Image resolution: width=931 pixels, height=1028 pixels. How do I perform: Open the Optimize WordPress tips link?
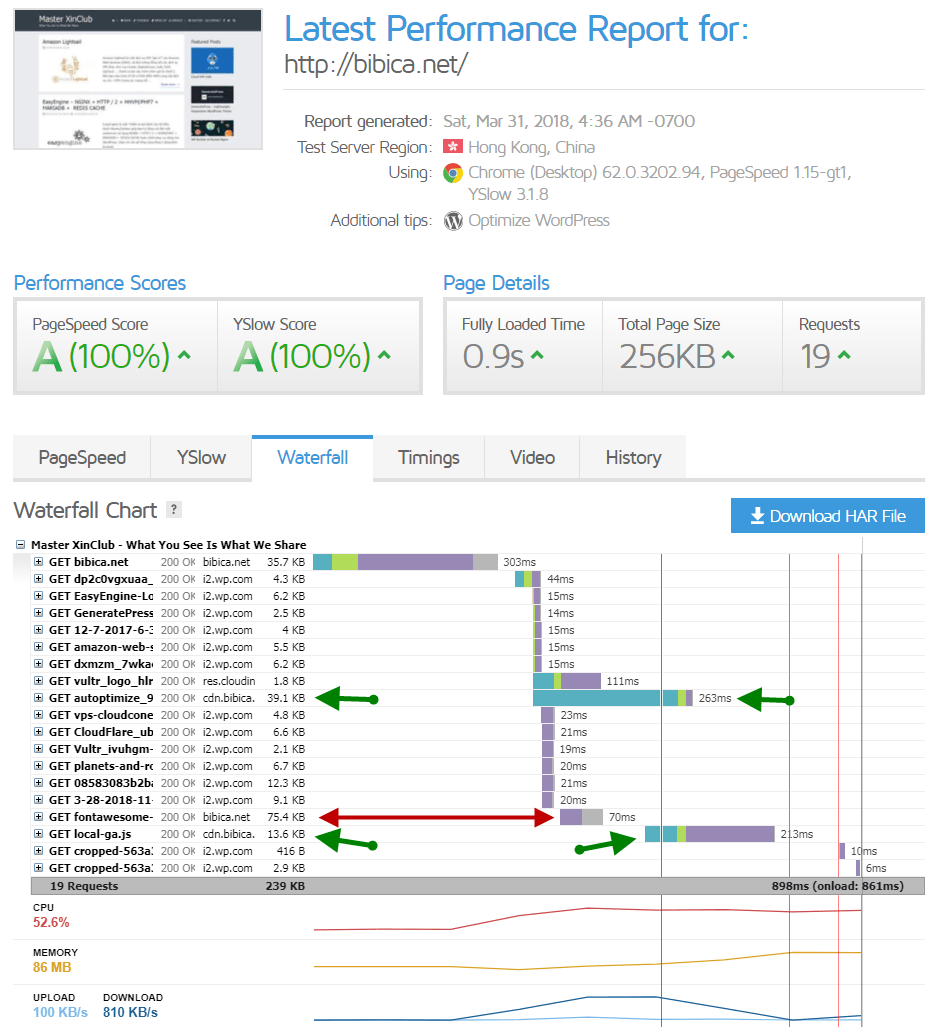(x=539, y=221)
